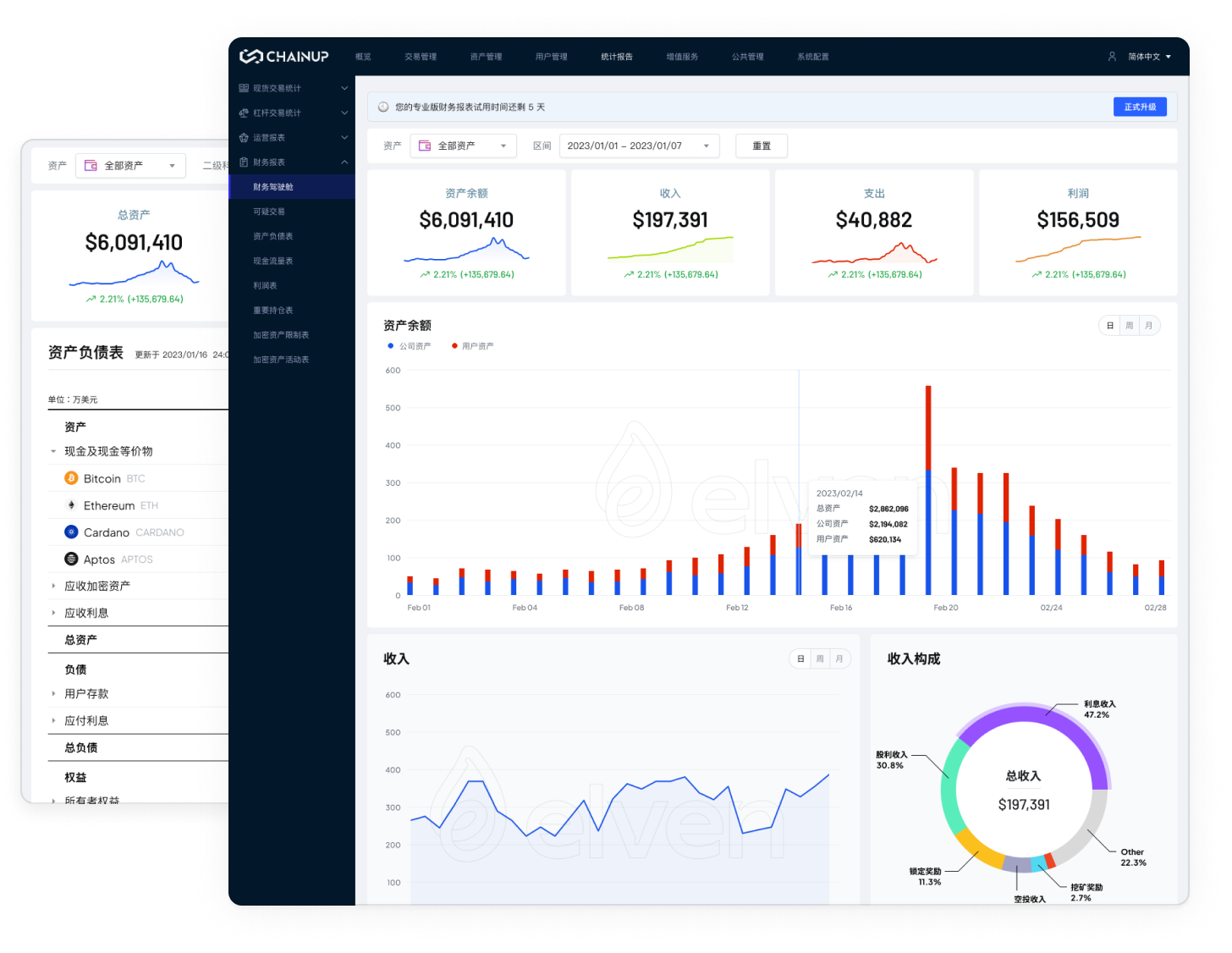Select the 现货交易统计 sidebar icon
Image resolution: width=1232 pixels, height=953 pixels.
pos(244,87)
